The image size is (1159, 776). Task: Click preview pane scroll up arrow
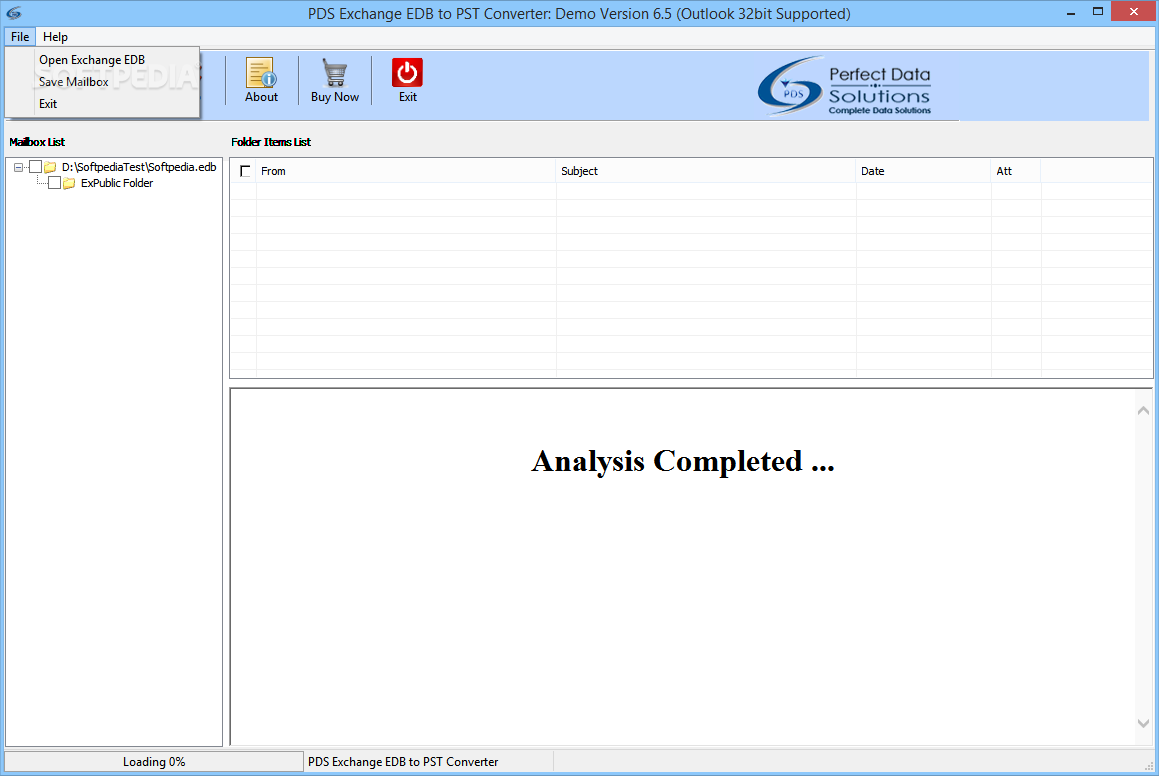1143,410
